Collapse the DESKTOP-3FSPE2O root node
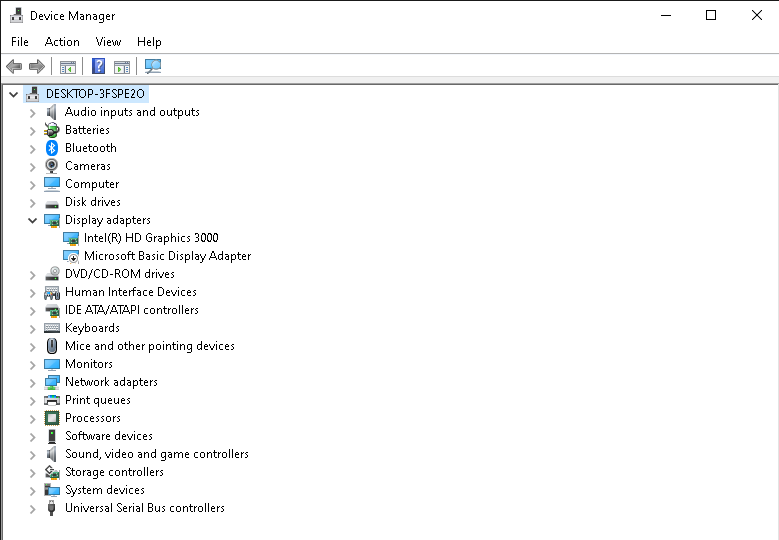 14,94
